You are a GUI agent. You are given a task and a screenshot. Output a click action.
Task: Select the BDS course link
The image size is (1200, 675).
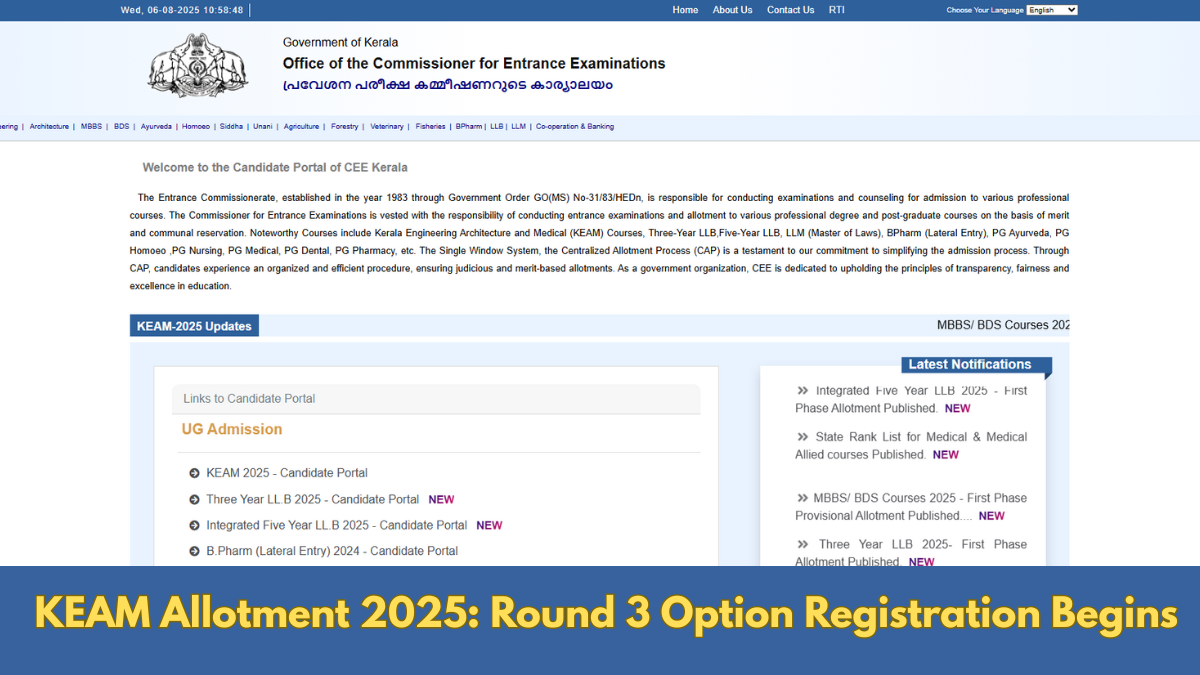[121, 127]
